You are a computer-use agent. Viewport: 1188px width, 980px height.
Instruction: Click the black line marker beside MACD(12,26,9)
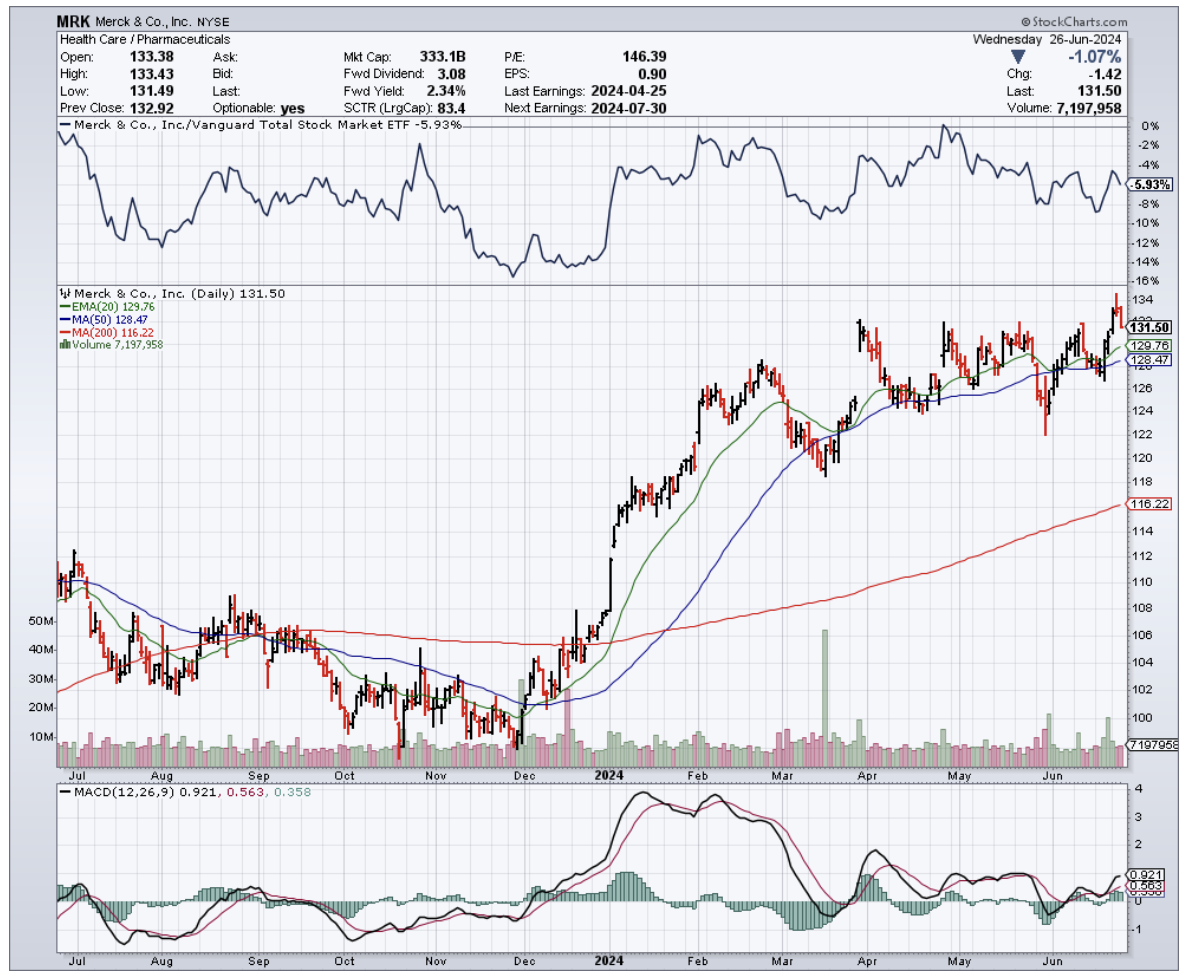65,792
